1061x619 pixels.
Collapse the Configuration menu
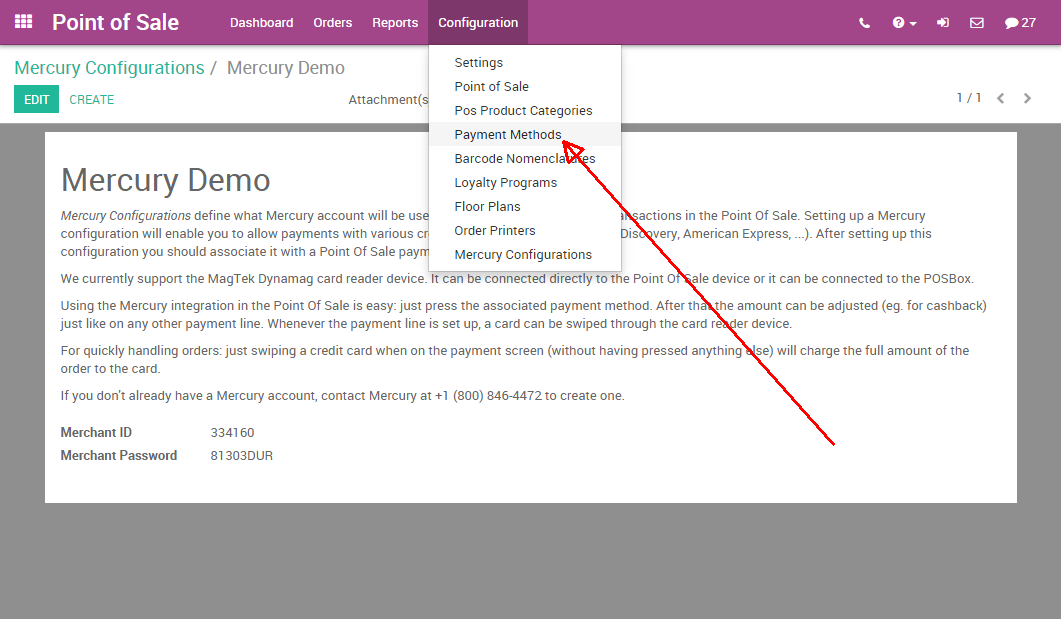pyautogui.click(x=478, y=22)
